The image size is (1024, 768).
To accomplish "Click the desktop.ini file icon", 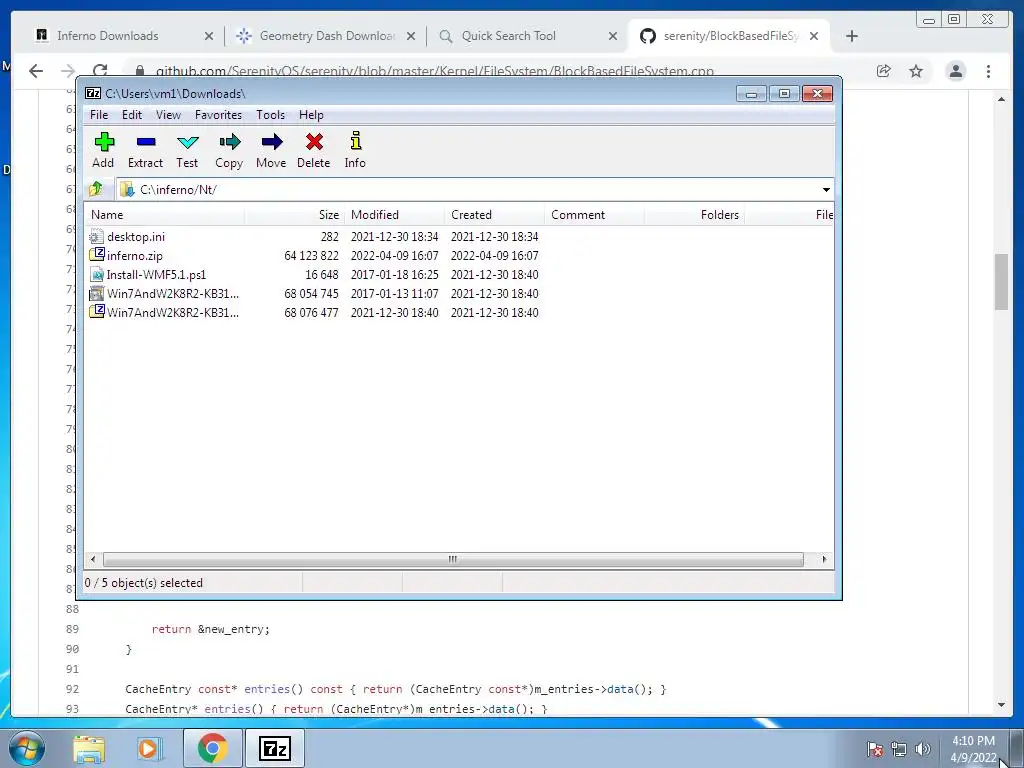I will tap(97, 236).
